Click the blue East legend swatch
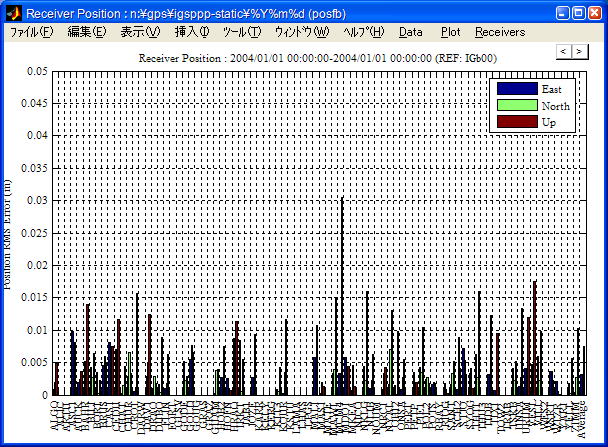Viewport: 608px width, 447px height. point(517,89)
